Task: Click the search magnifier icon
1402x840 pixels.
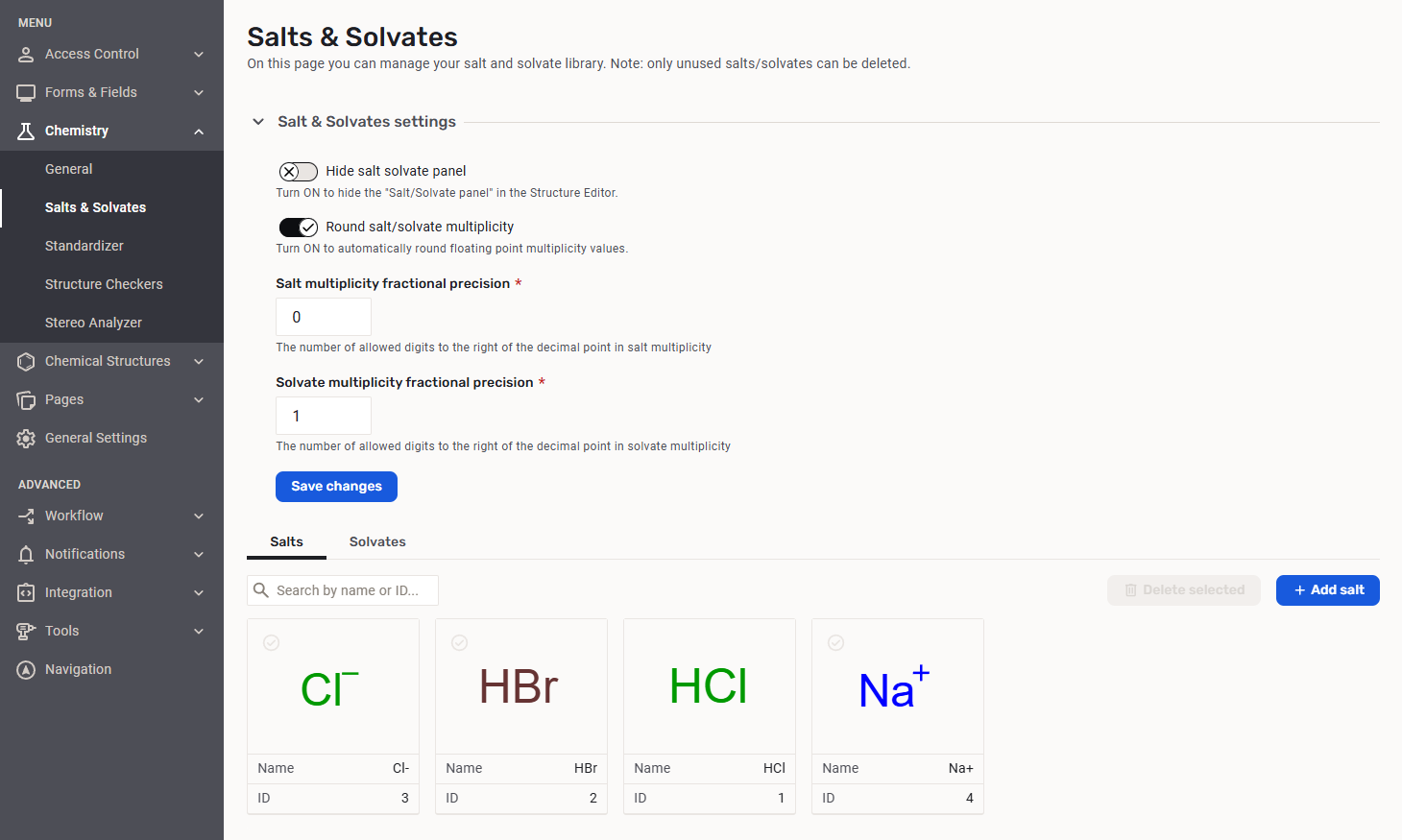Action: pyautogui.click(x=261, y=590)
